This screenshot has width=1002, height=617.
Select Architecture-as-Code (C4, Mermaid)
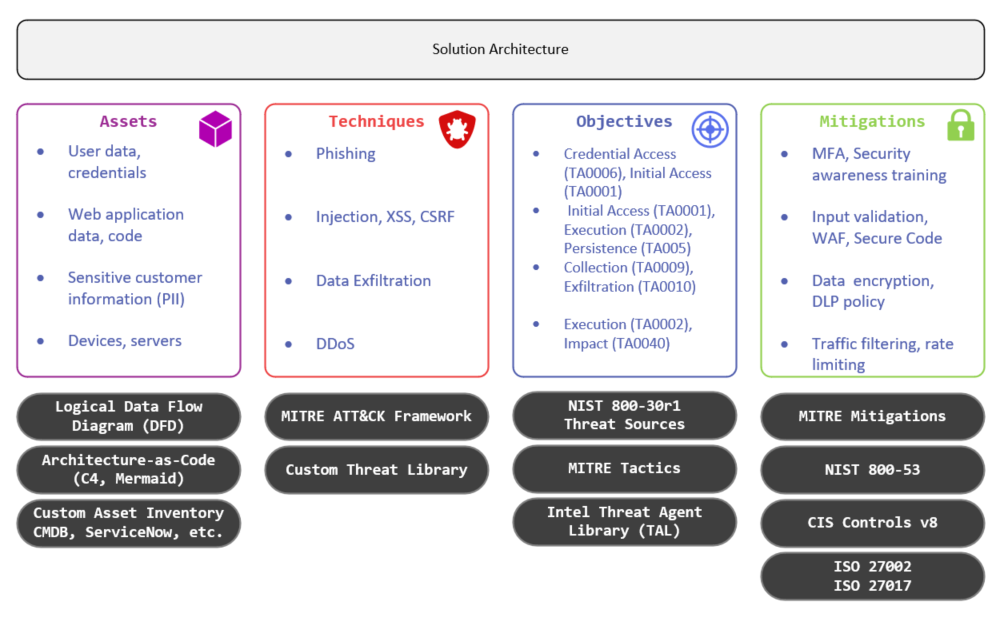pos(128,470)
